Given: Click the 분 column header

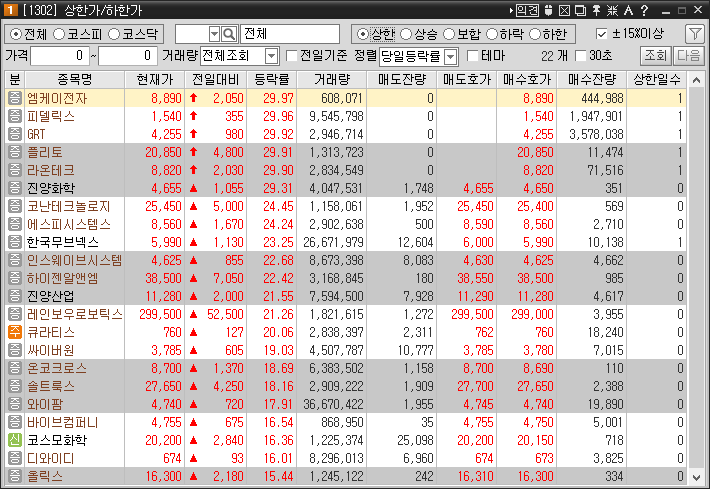Looking at the screenshot, I should click(x=15, y=80).
